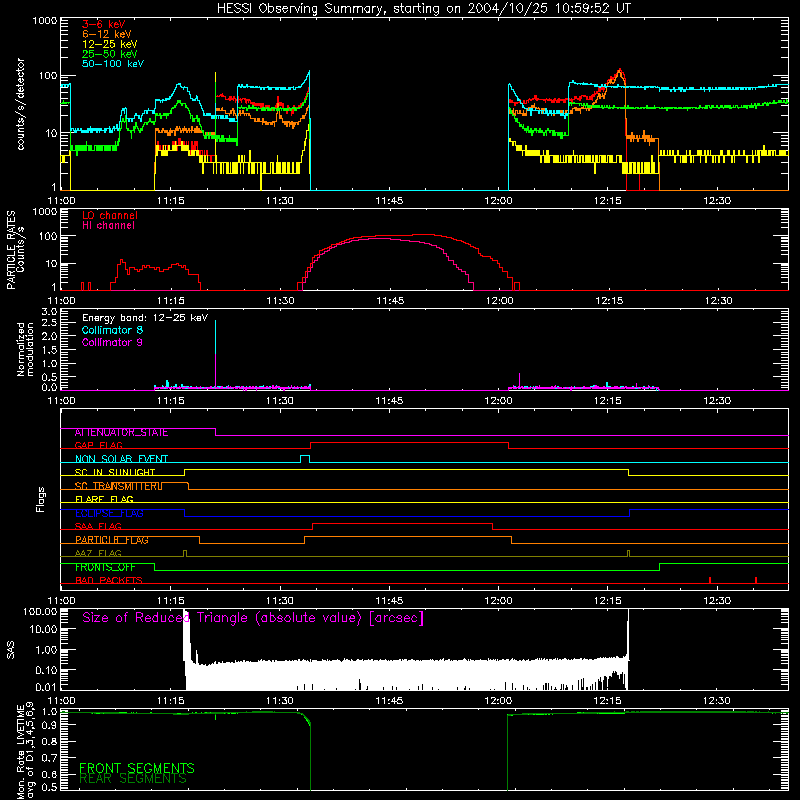Click the NON_SOLAR_EVENT pulse near 11:33

click(305, 459)
